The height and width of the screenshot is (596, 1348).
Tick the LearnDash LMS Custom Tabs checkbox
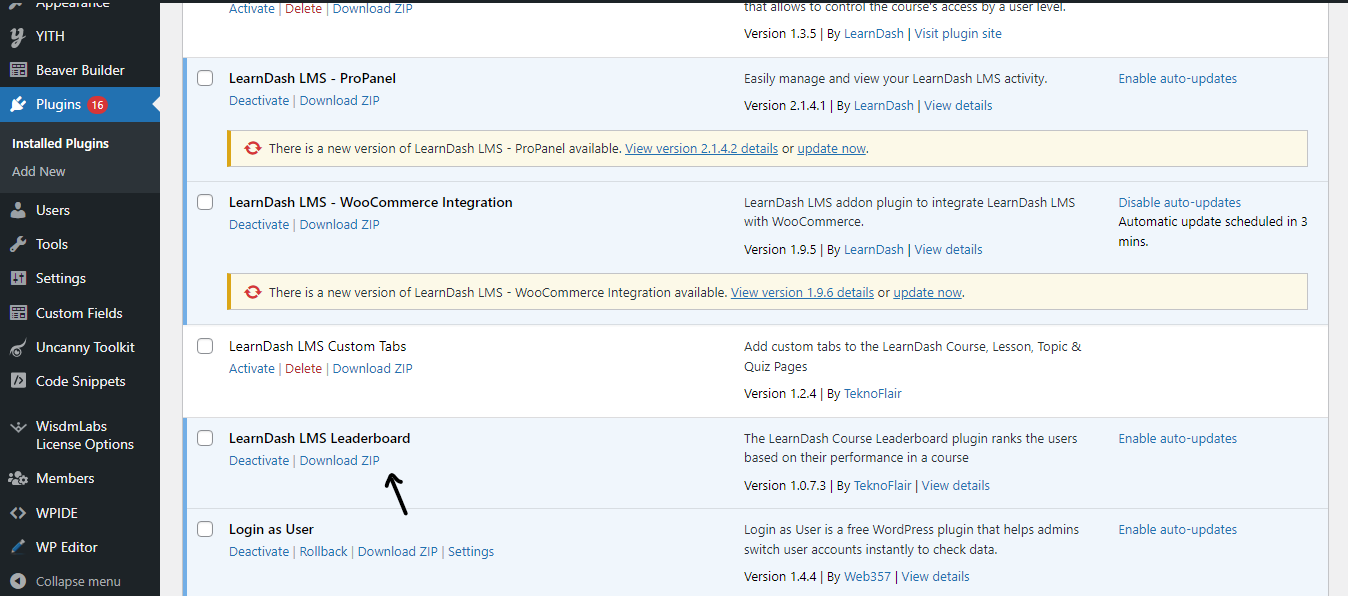205,346
